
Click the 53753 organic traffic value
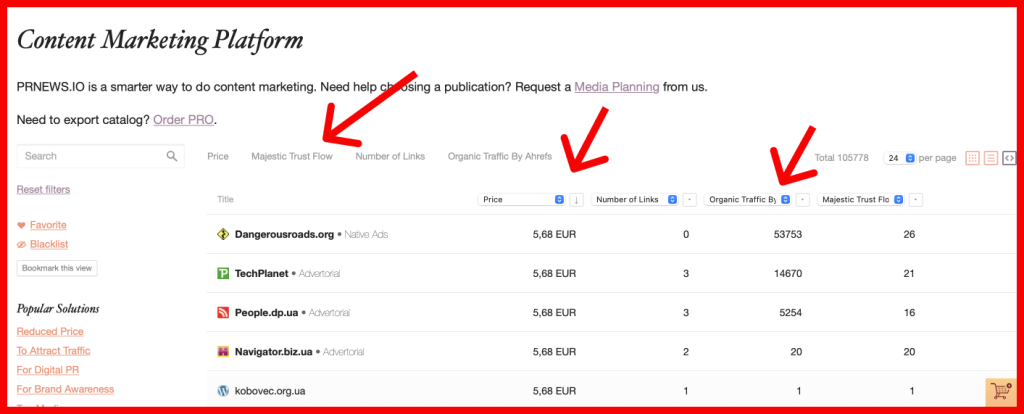click(788, 234)
